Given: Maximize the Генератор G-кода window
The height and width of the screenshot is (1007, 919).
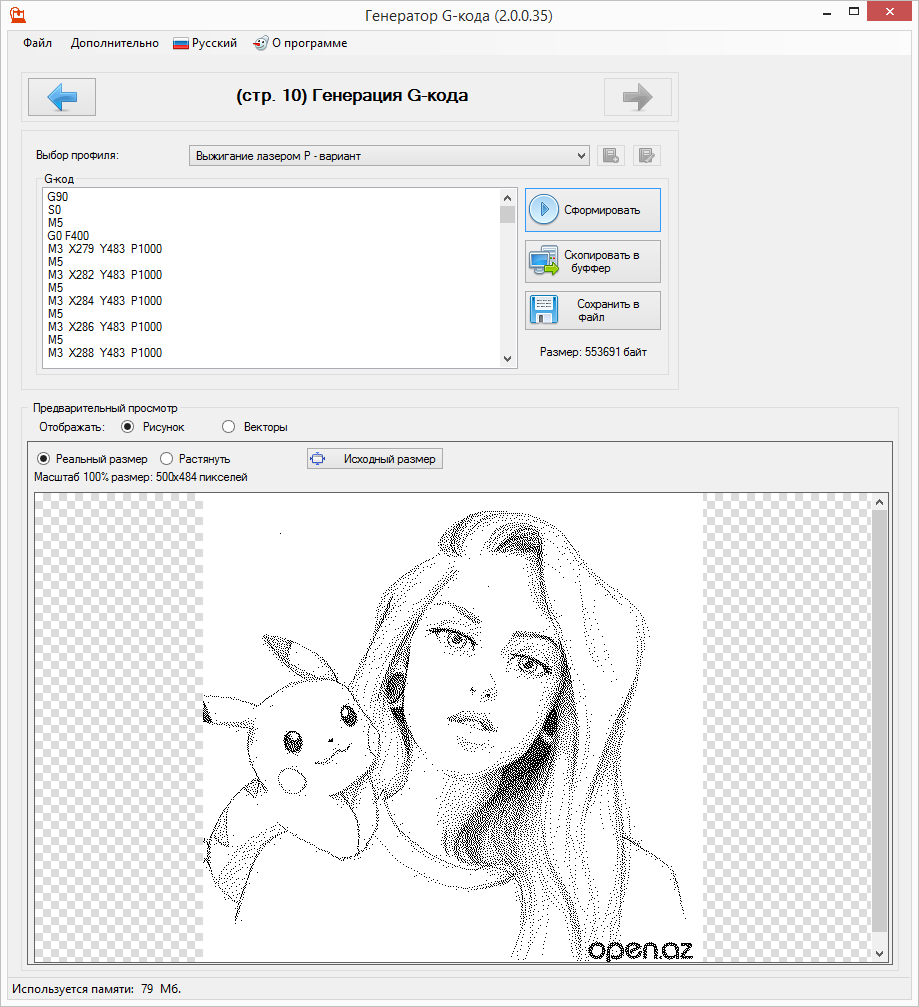Looking at the screenshot, I should [x=853, y=12].
